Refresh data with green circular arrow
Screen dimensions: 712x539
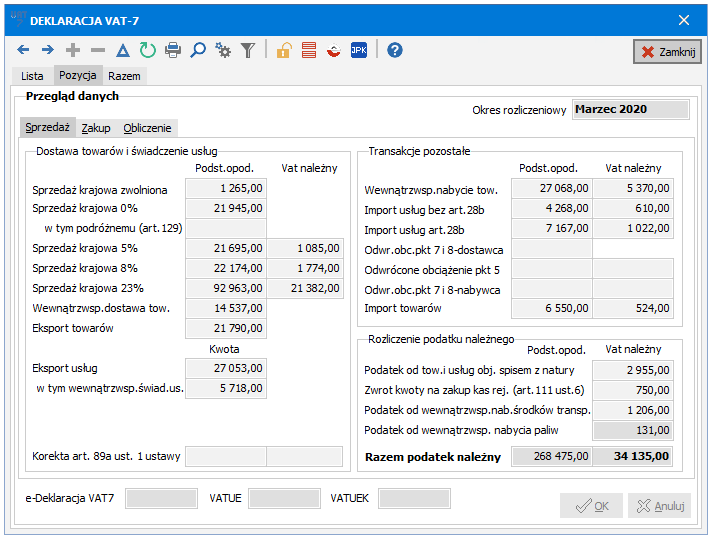[x=148, y=50]
